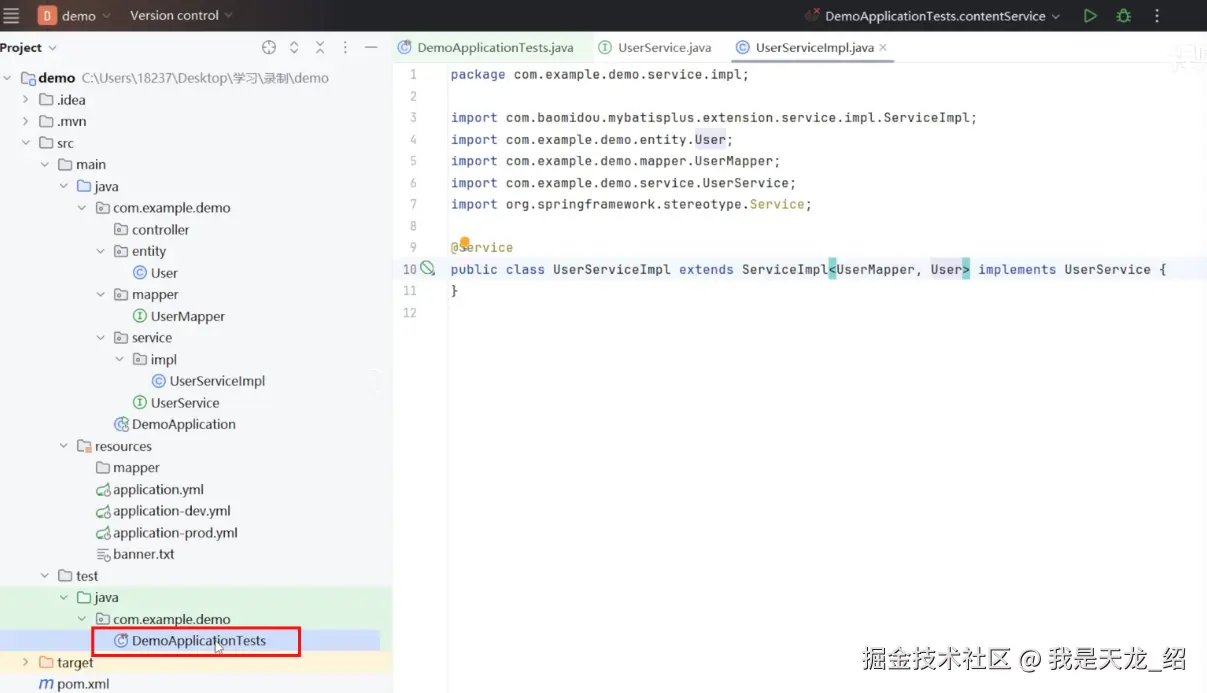Image resolution: width=1207 pixels, height=693 pixels.
Task: Click the UserMapper interface icon
Action: 140,316
